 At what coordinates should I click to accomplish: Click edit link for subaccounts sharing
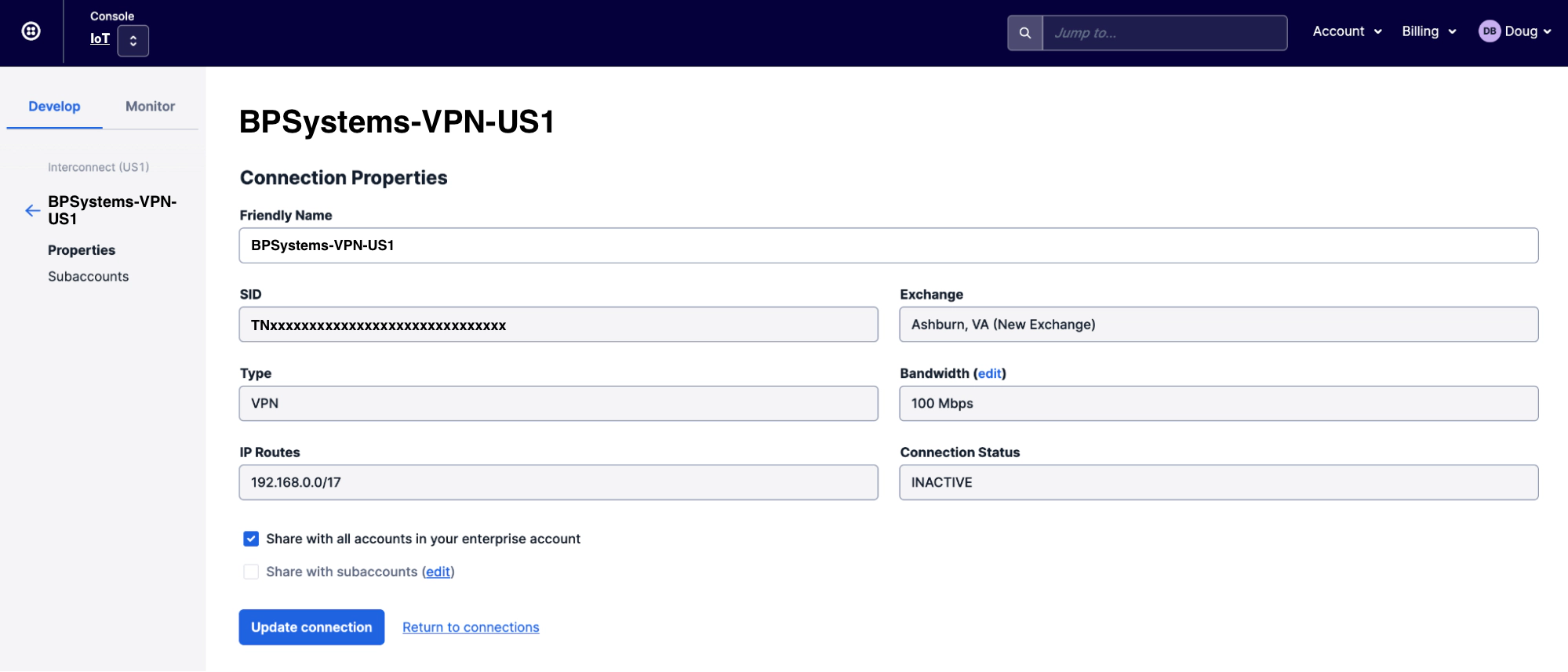click(x=438, y=572)
